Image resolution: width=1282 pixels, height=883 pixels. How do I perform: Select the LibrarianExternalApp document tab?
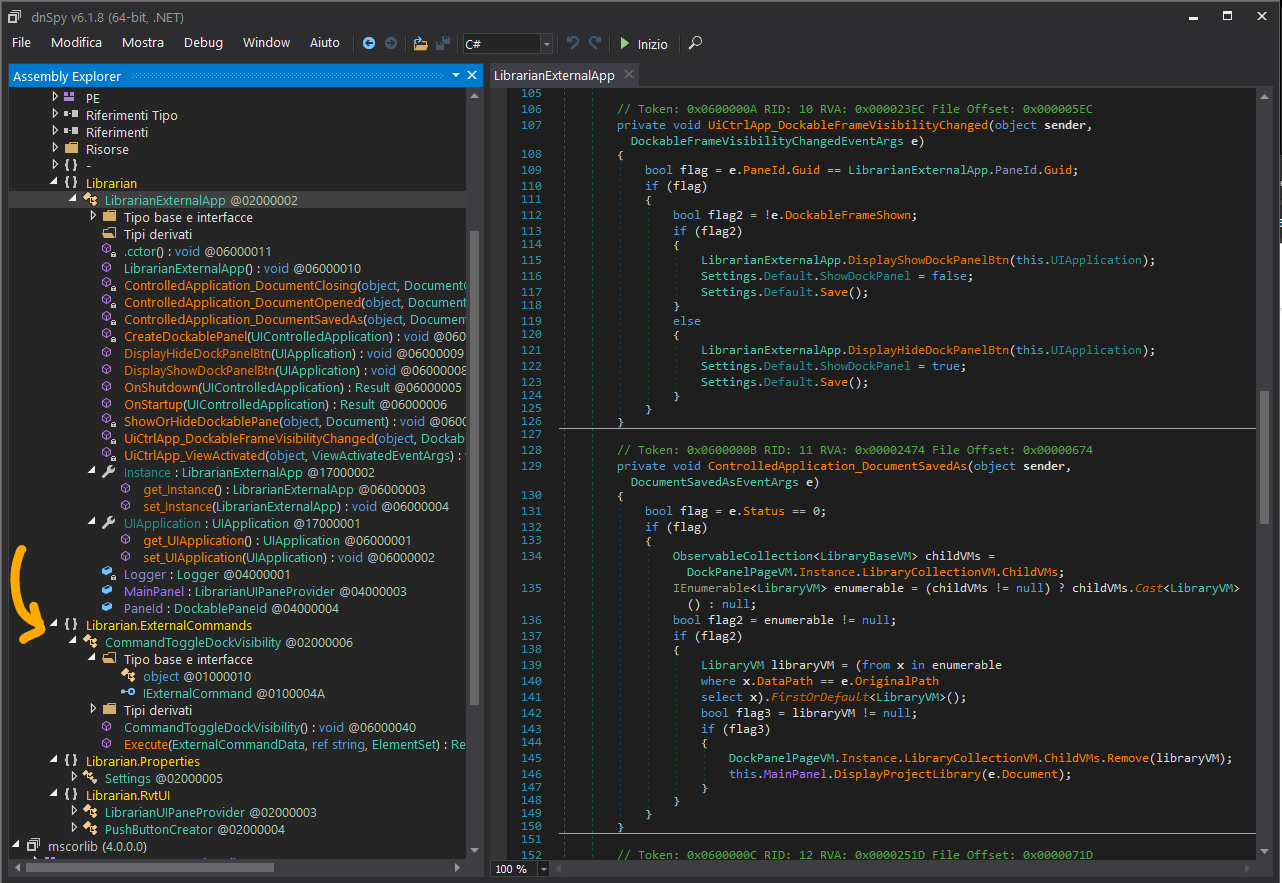coord(554,76)
